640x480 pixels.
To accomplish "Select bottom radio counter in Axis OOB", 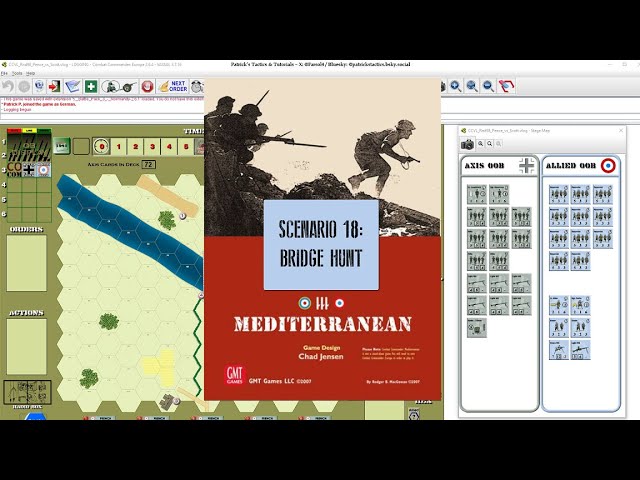I will coord(477,328).
